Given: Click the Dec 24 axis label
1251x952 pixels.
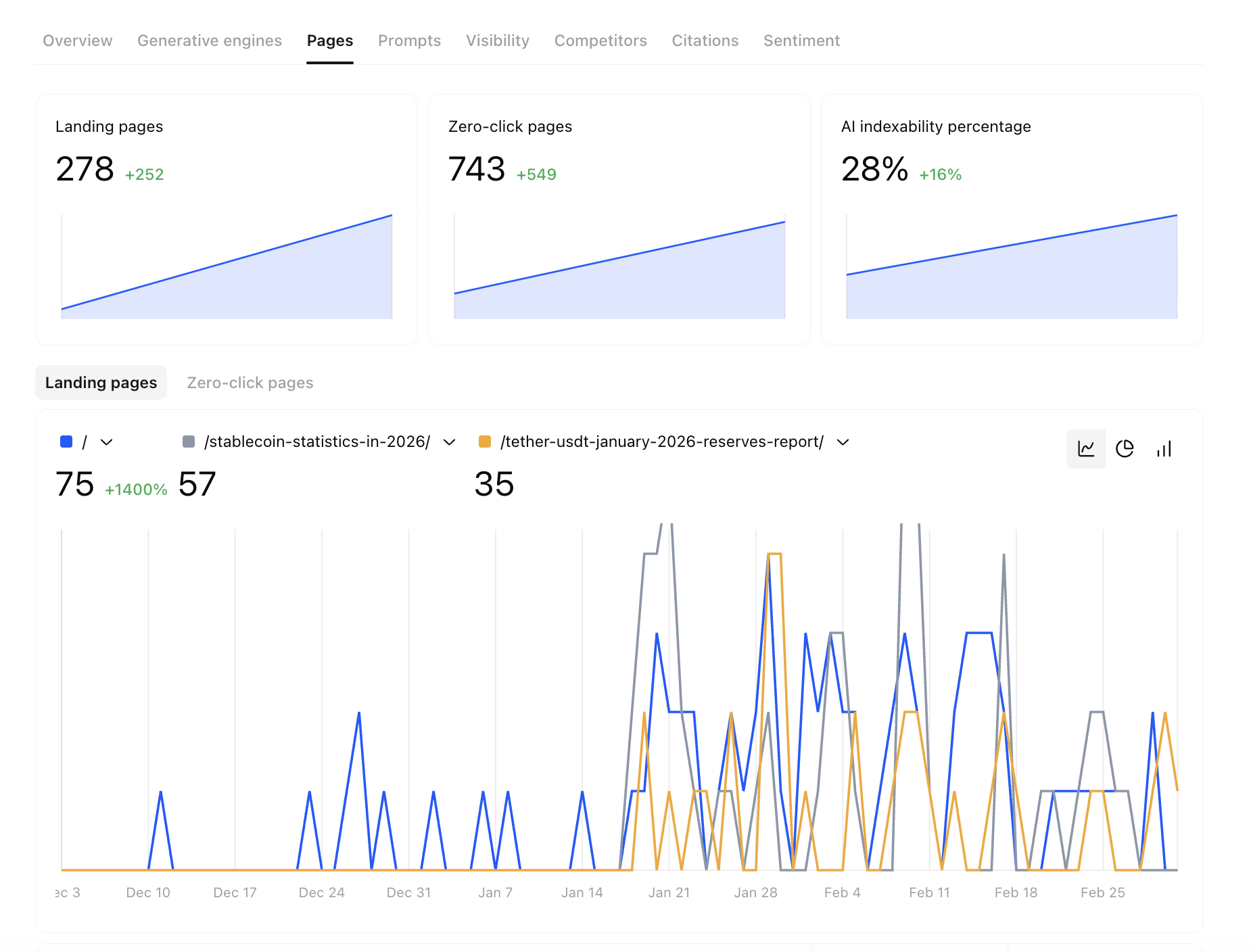Looking at the screenshot, I should coord(322,892).
